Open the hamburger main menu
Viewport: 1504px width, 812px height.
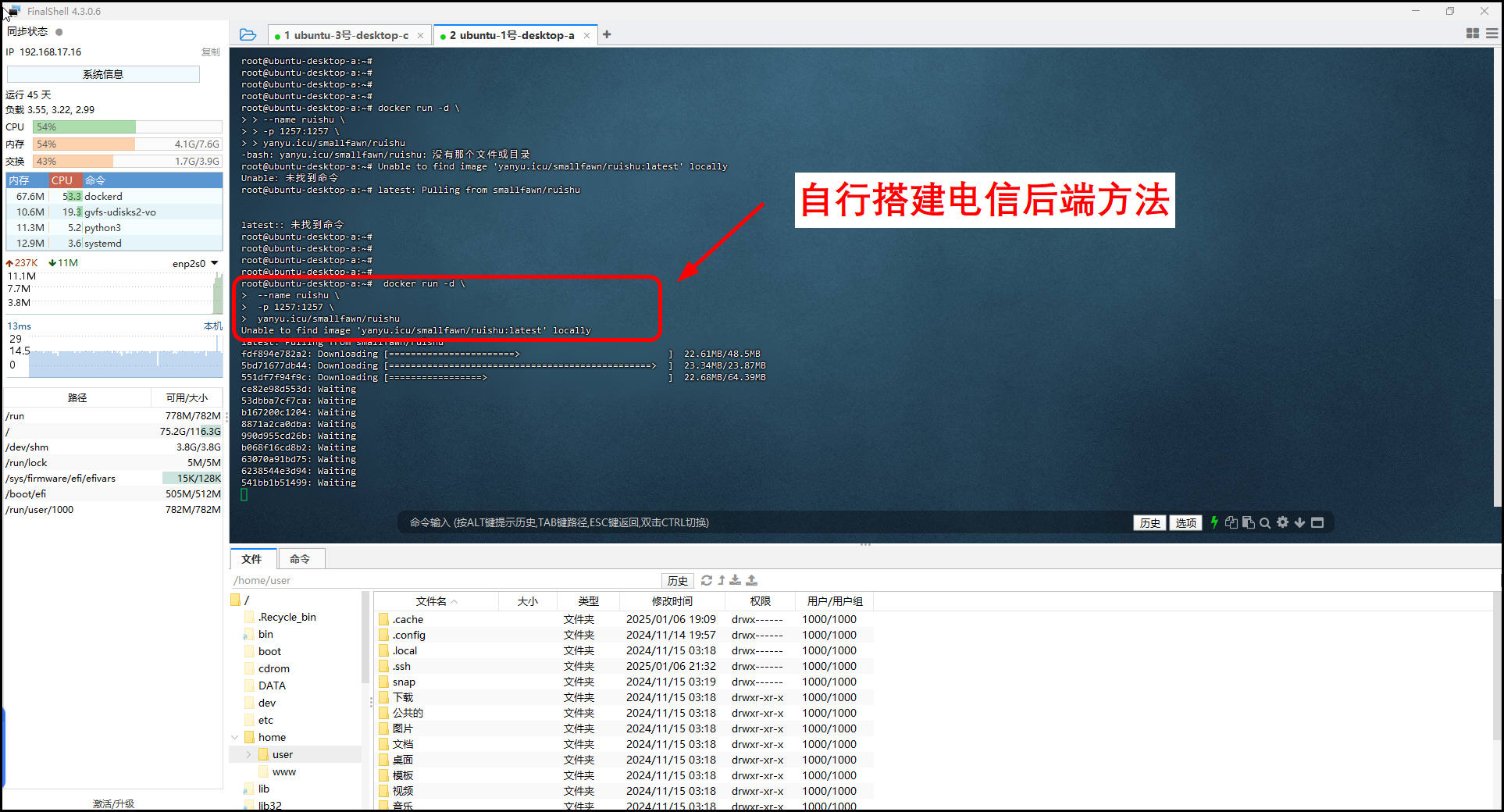pos(1492,34)
